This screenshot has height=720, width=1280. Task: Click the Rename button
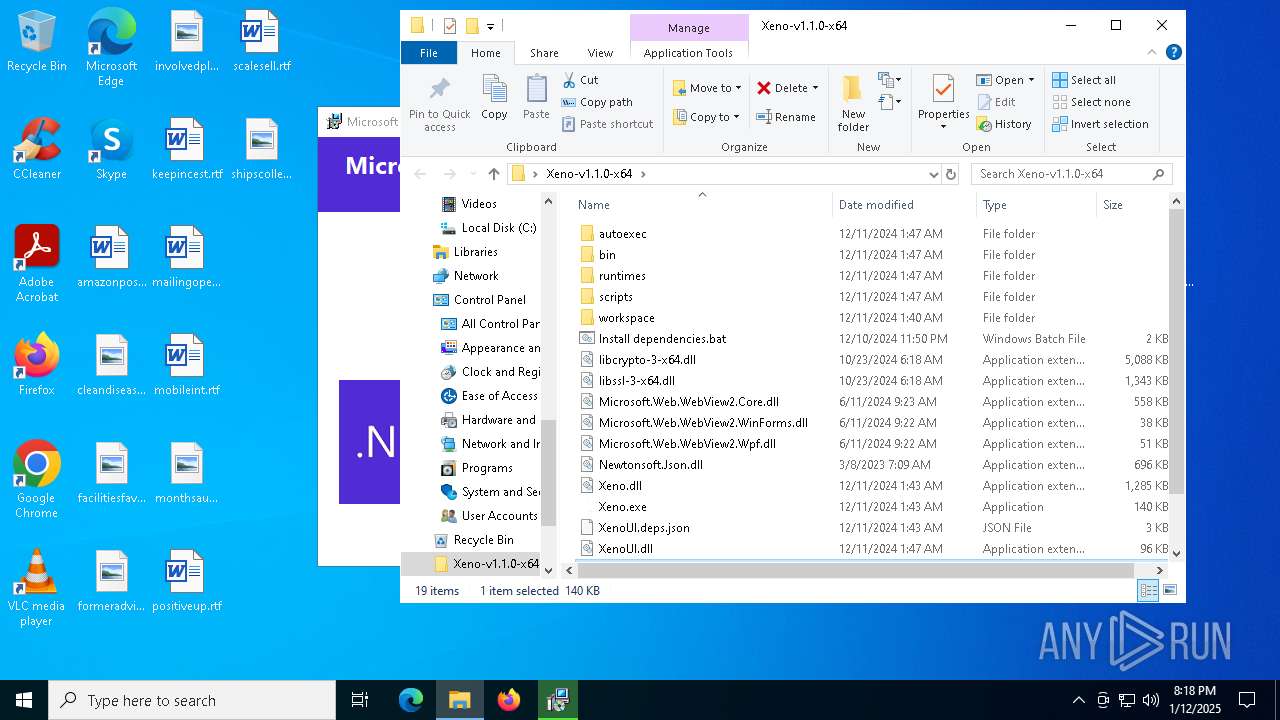click(x=786, y=117)
